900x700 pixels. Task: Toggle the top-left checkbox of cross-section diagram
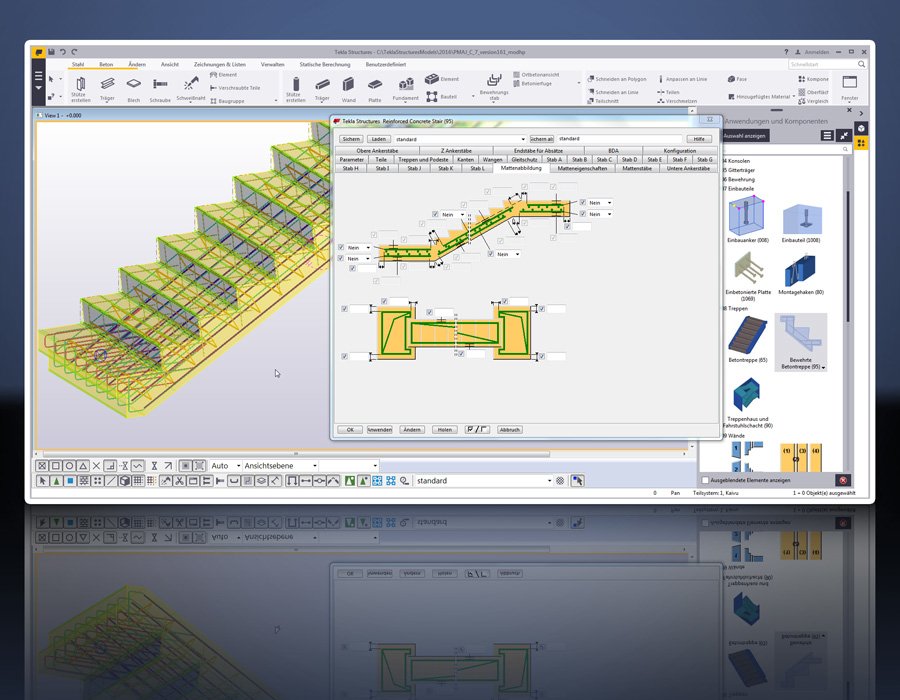click(344, 309)
